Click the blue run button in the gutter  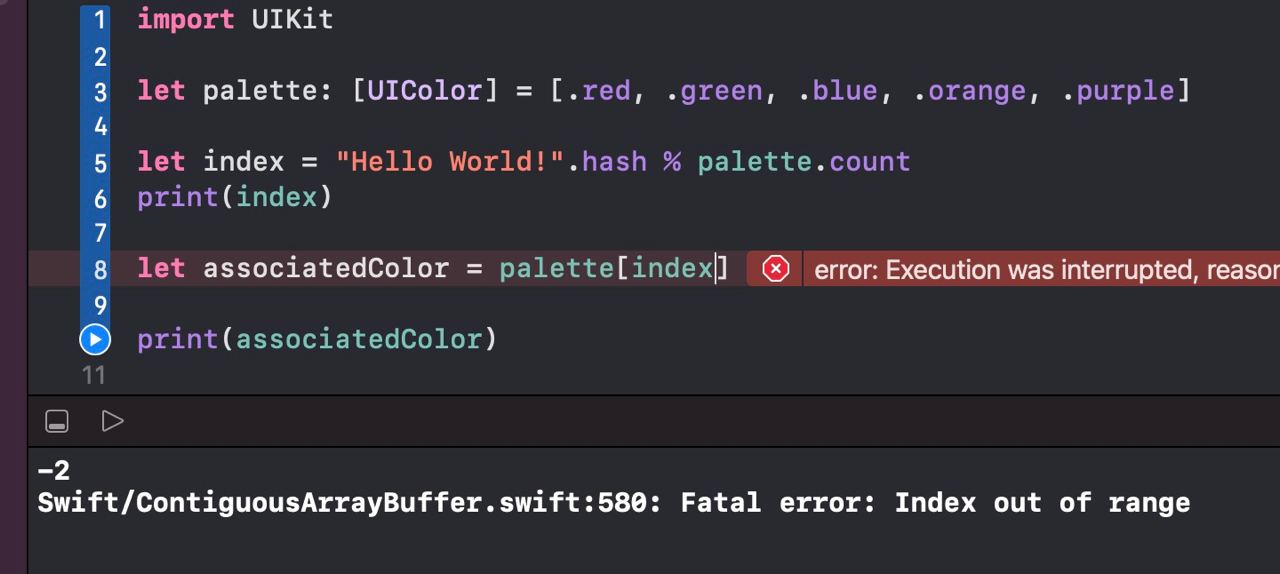coord(95,339)
